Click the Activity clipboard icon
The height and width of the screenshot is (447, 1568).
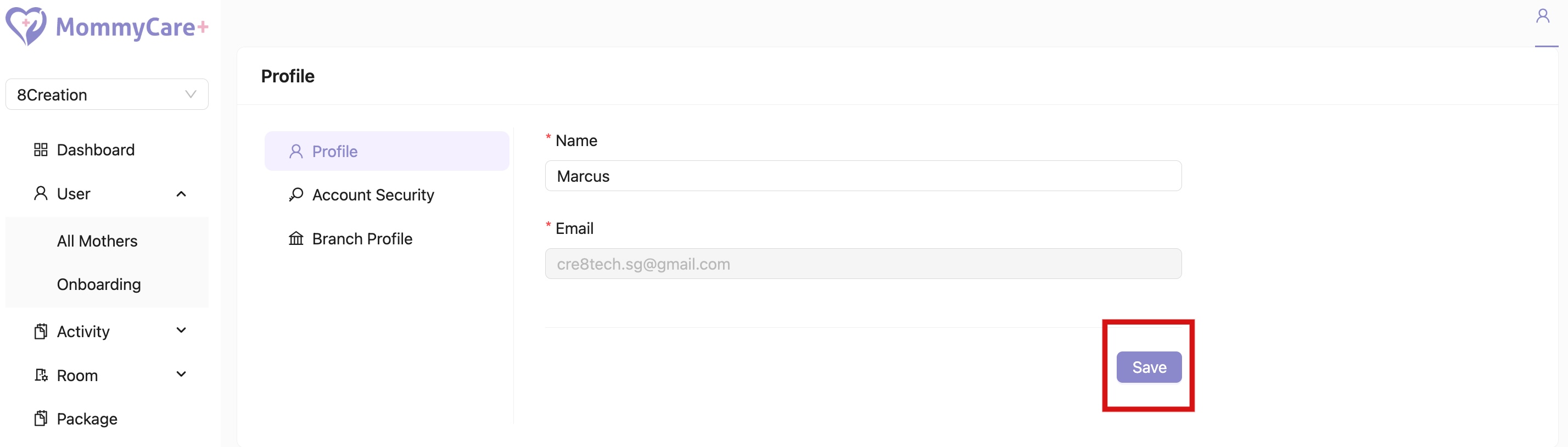pos(41,331)
